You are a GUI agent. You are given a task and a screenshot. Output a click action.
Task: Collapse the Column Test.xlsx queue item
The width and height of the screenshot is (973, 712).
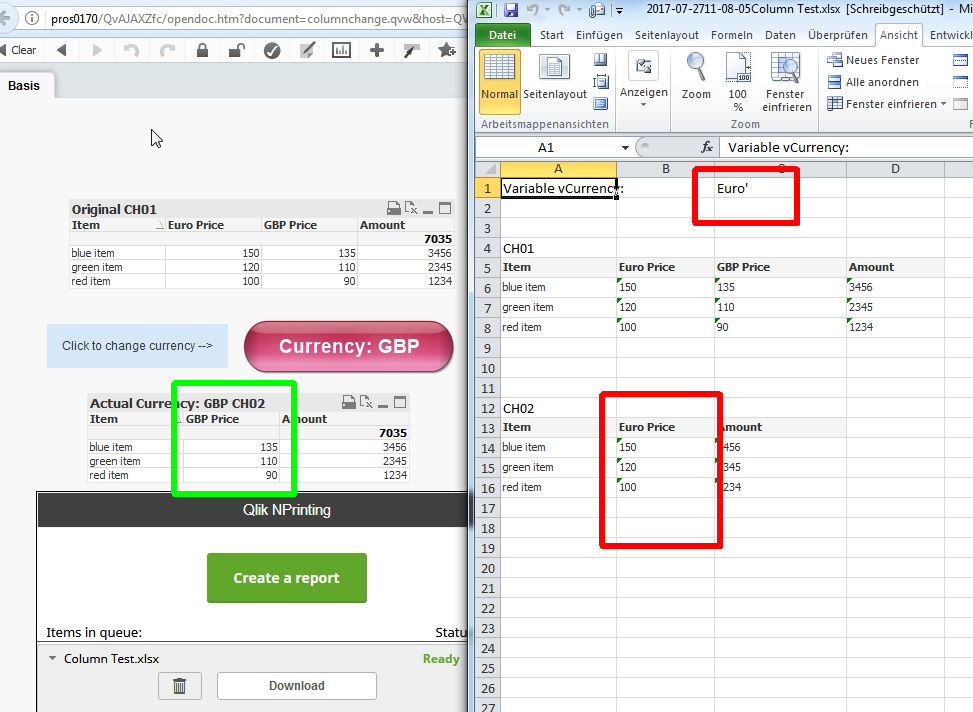52,659
